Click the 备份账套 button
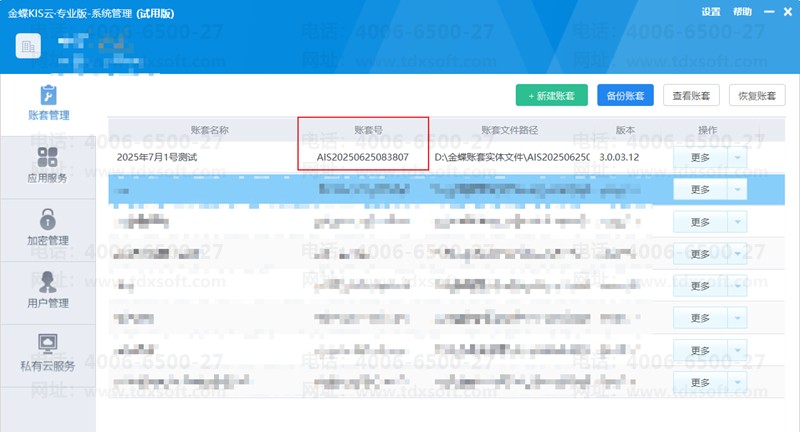The width and height of the screenshot is (800, 432). click(x=625, y=95)
